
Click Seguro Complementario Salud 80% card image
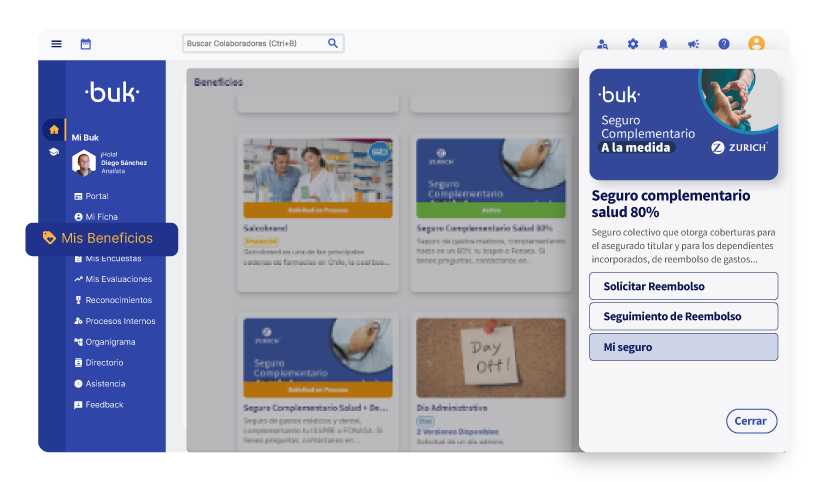point(491,178)
